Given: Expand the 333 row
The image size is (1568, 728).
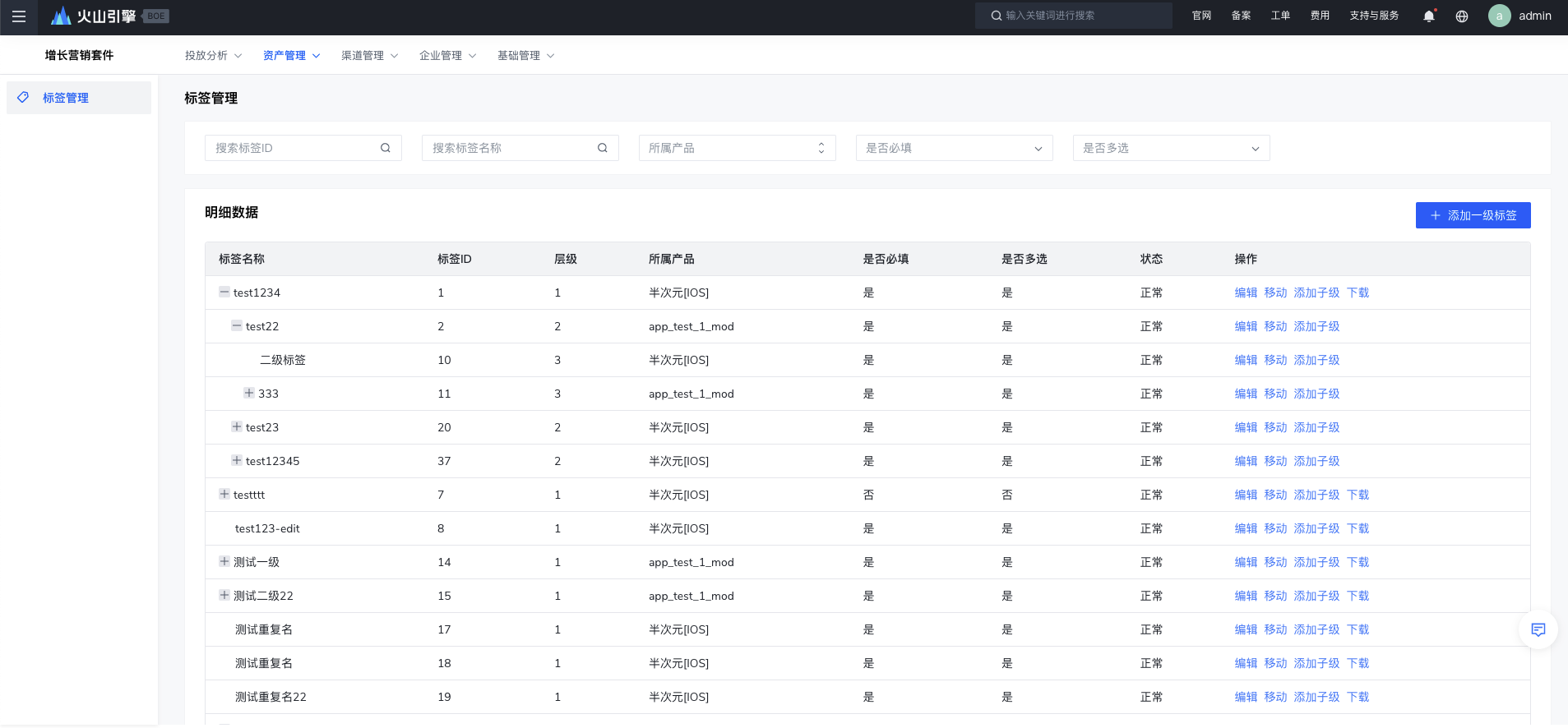Looking at the screenshot, I should [x=249, y=393].
